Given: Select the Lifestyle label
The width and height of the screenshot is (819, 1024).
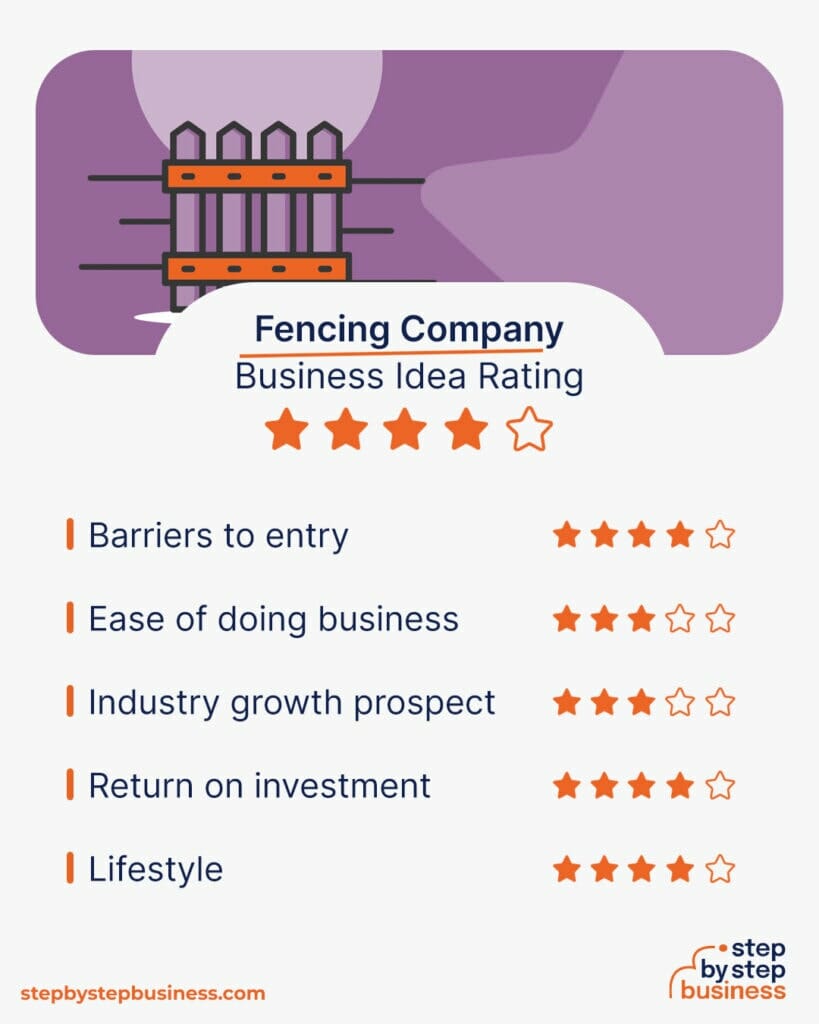Looking at the screenshot, I should pos(155,868).
